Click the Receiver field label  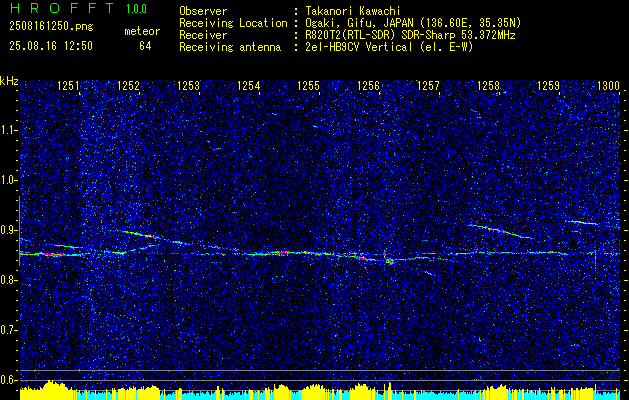coord(203,35)
